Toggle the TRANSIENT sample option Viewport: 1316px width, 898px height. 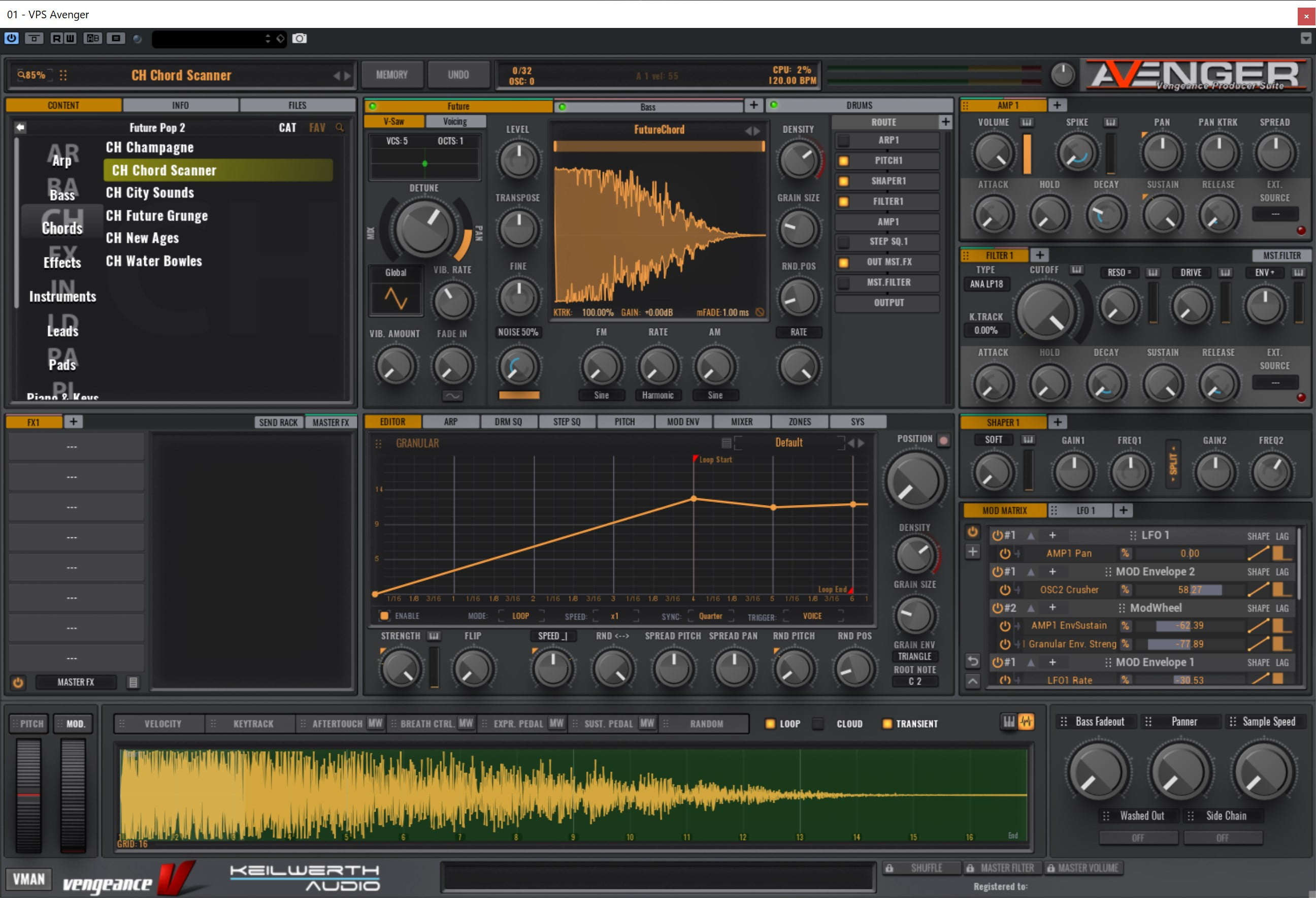pos(887,723)
